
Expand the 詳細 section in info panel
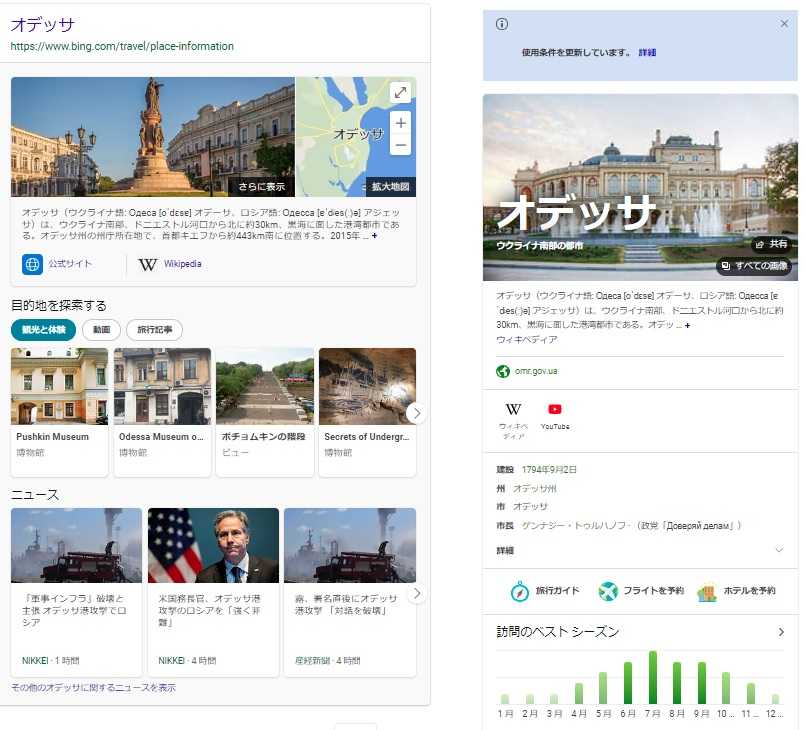point(779,550)
